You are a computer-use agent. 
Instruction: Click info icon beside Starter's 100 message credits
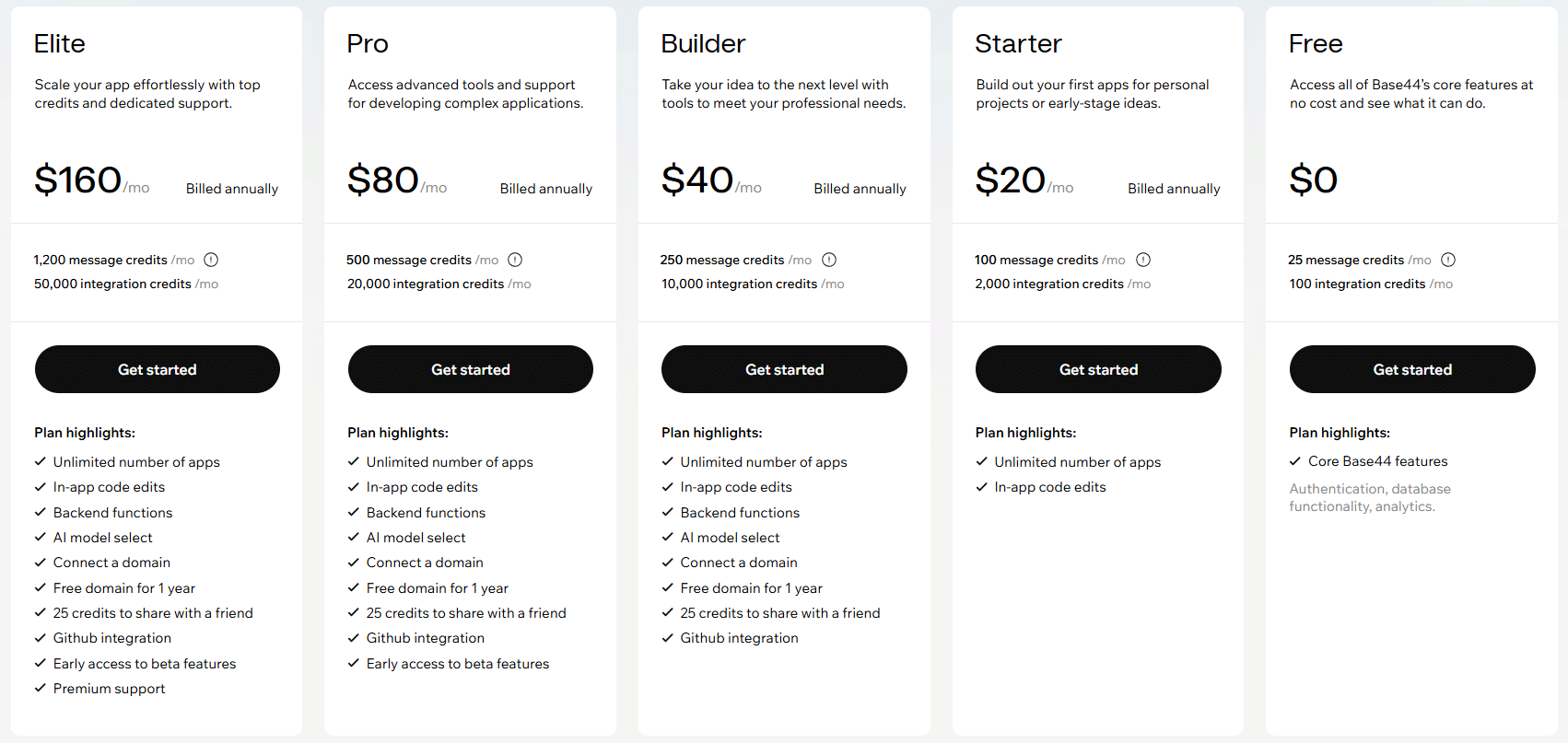pyautogui.click(x=1143, y=260)
